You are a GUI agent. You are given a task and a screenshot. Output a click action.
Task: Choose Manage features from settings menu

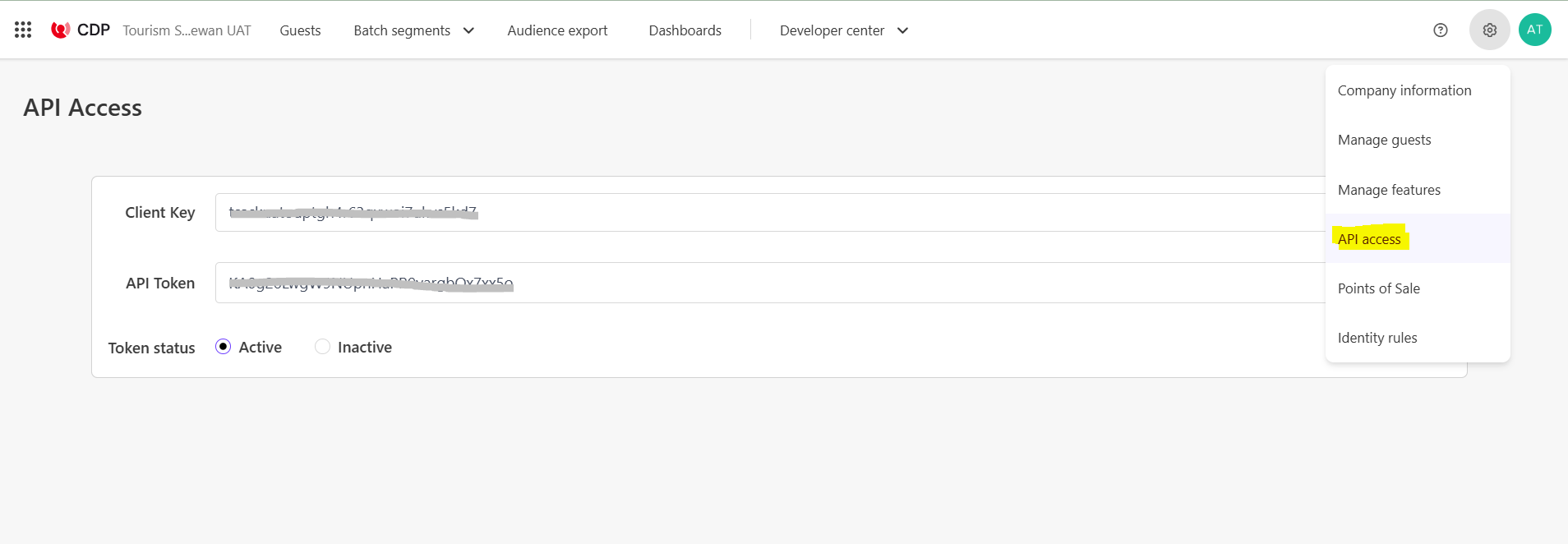(1418, 190)
